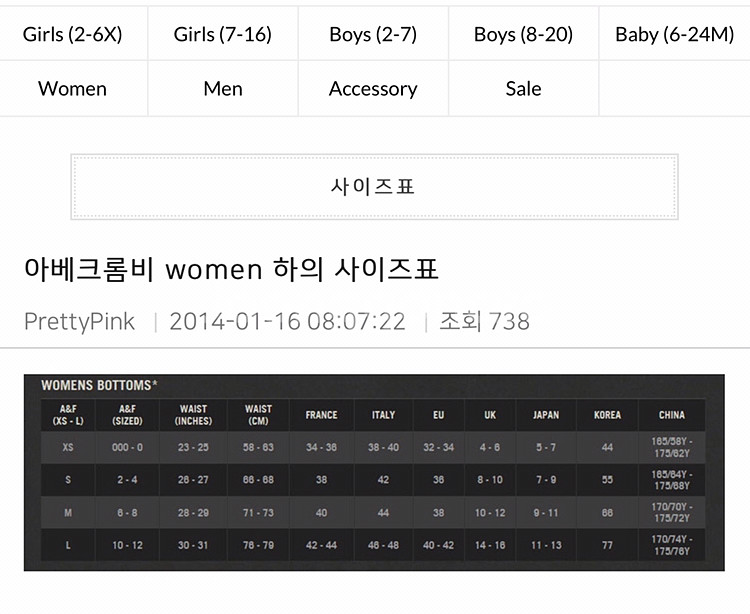Click the 40 - 42 EU size cell
This screenshot has height=614, width=750.
[439, 545]
